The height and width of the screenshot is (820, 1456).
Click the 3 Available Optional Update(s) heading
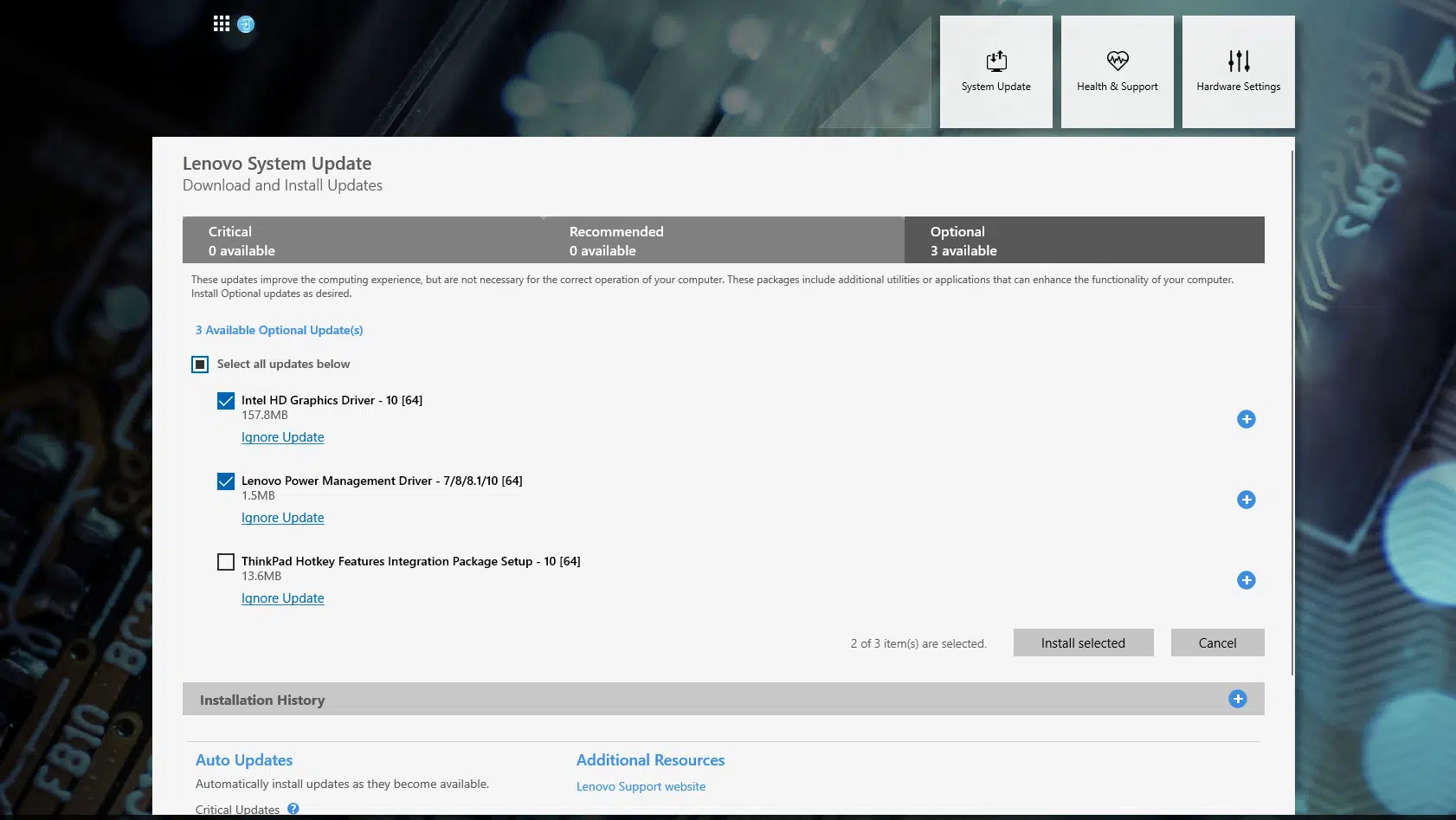[280, 330]
